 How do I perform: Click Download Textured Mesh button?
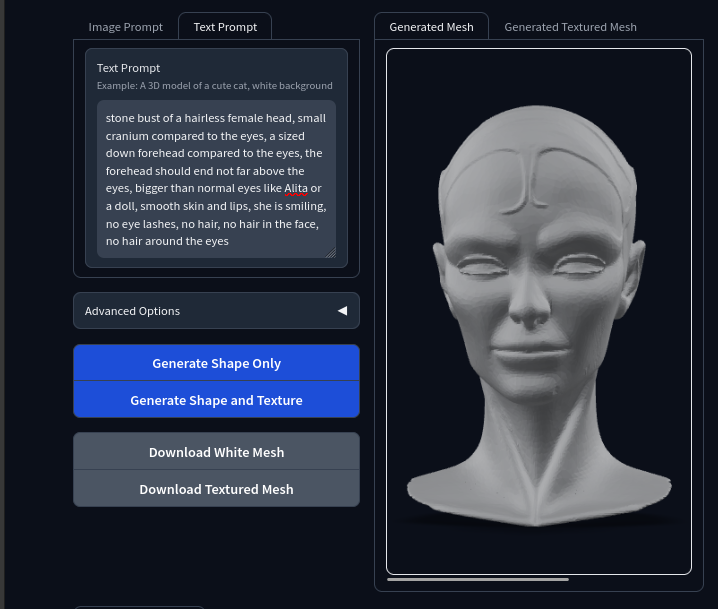[x=216, y=489]
